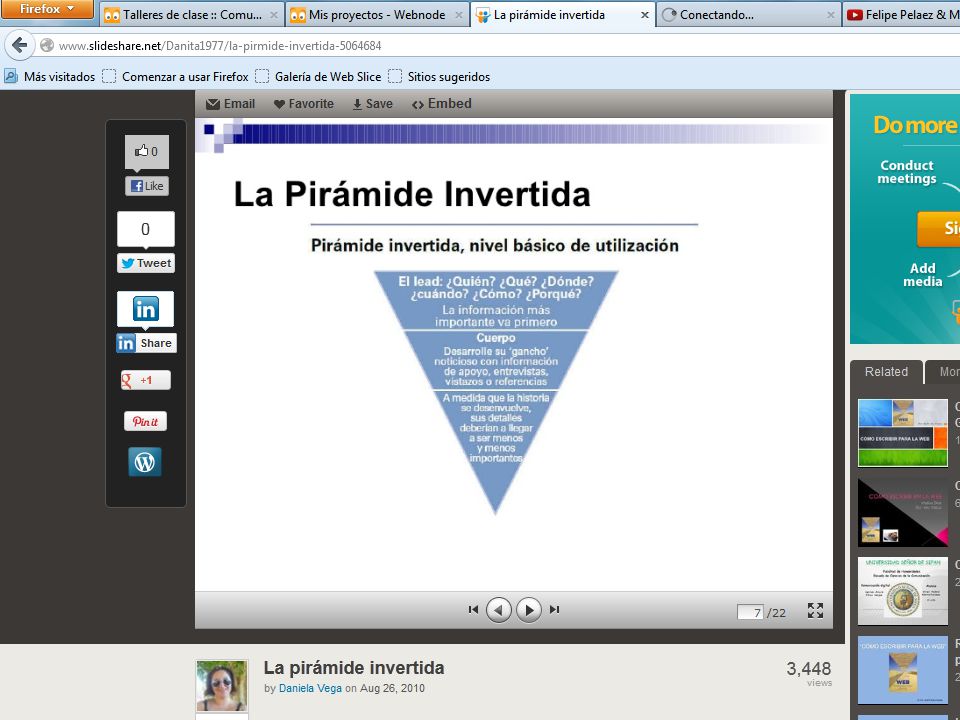Image resolution: width=960 pixels, height=720 pixels.
Task: Click the site identity globe icon
Action: tap(47, 45)
